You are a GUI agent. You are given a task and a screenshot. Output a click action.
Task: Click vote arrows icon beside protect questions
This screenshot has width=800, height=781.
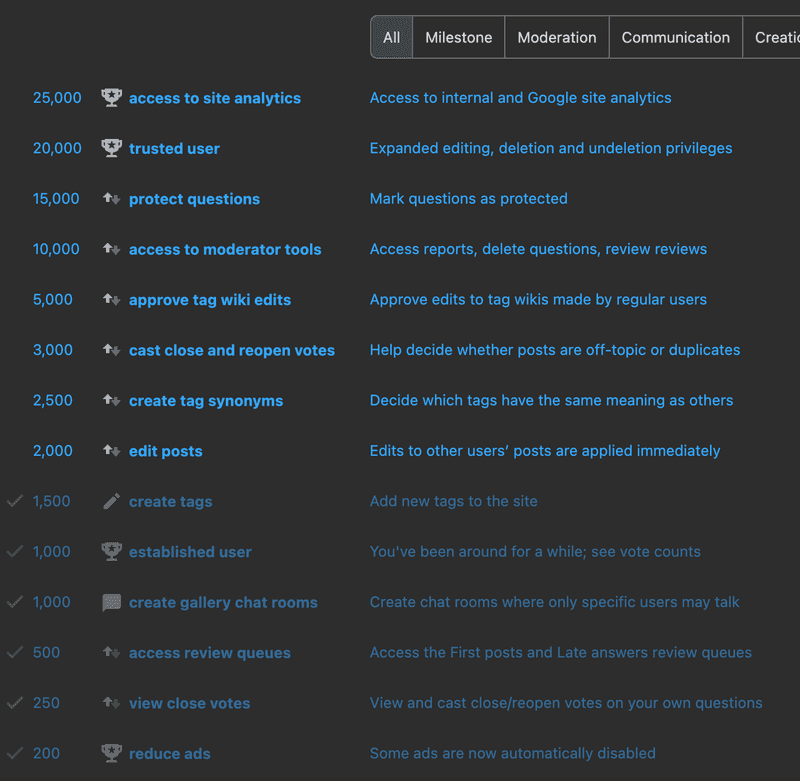tap(111, 198)
